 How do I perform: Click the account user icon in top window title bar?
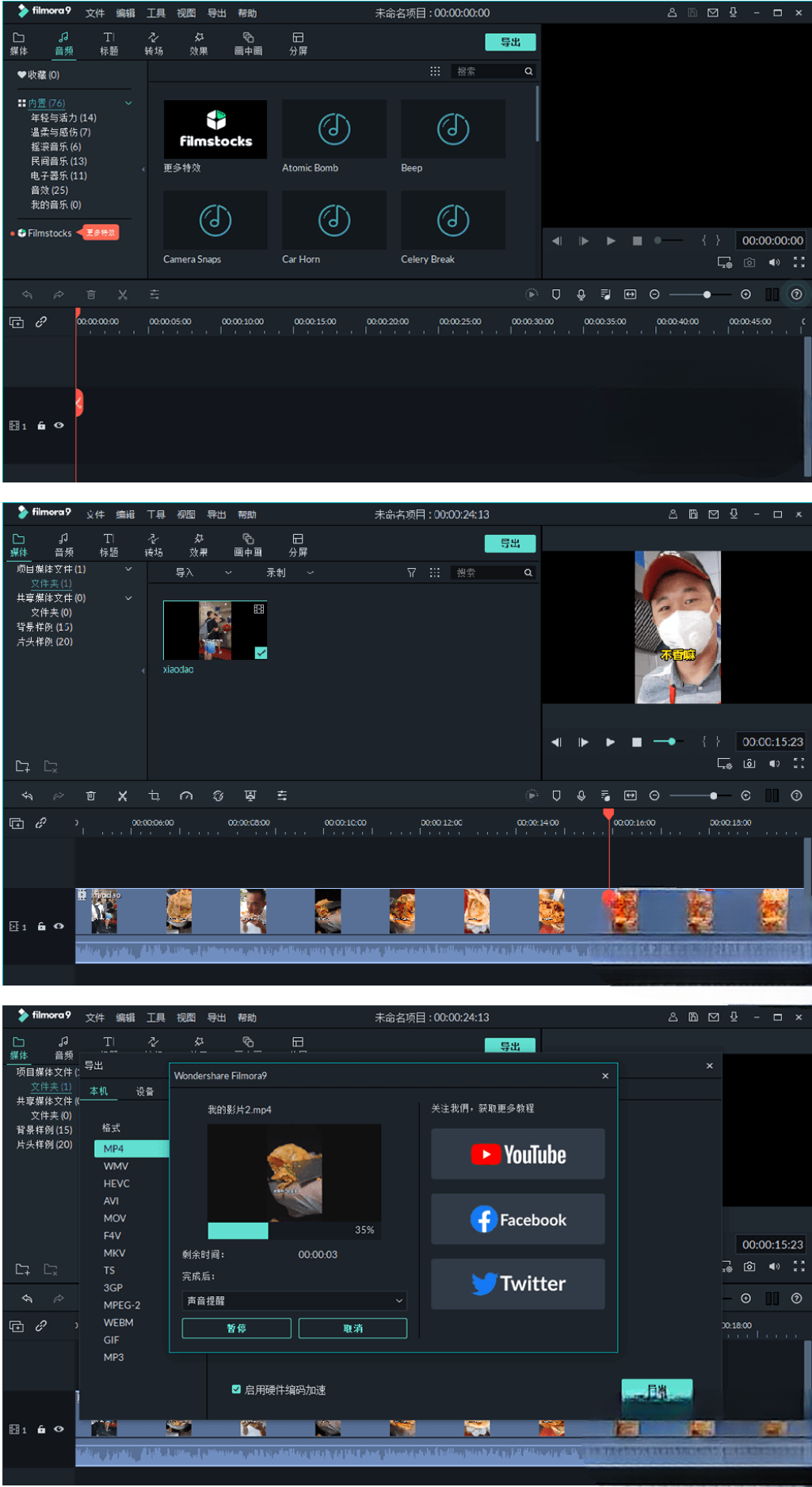(x=672, y=13)
